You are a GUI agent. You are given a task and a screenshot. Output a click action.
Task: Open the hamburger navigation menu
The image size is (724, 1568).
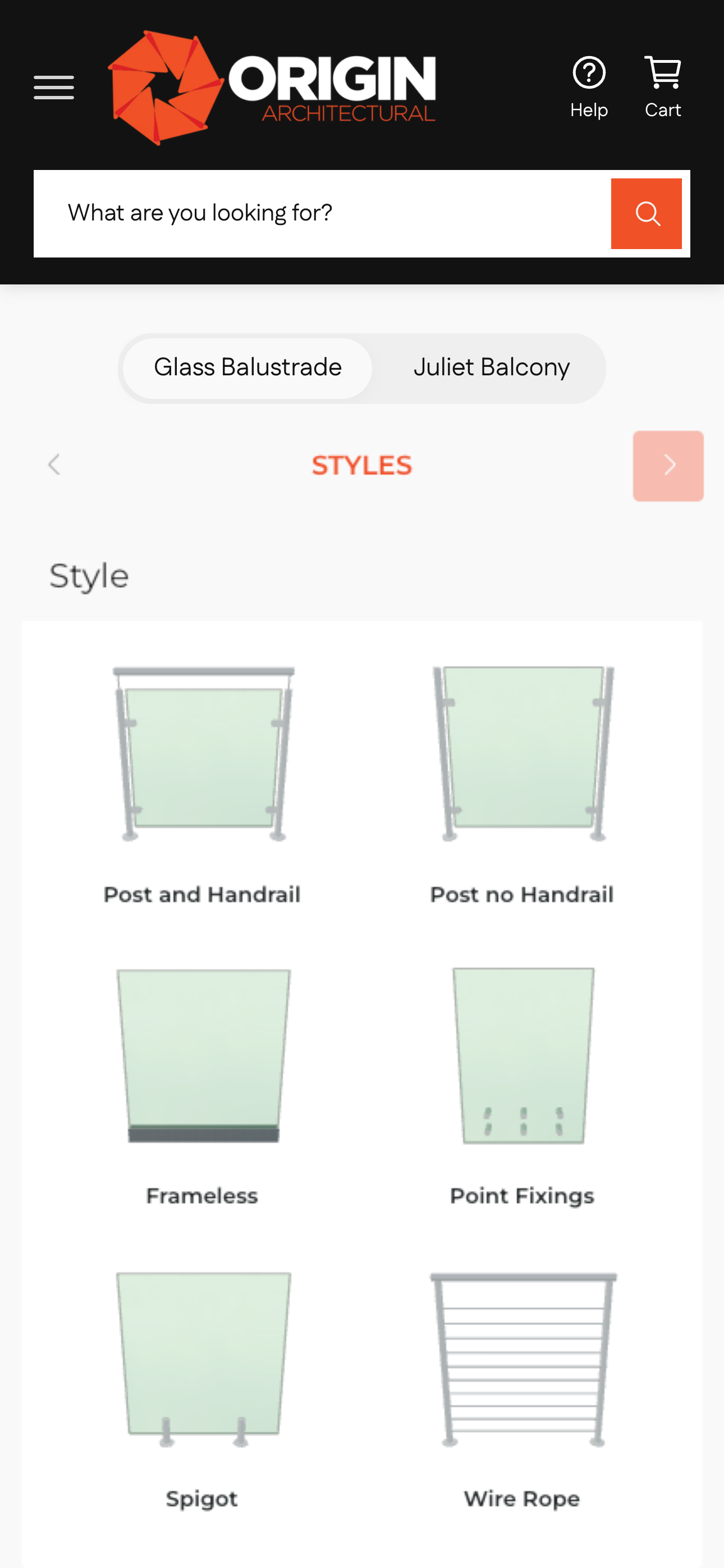pos(53,88)
